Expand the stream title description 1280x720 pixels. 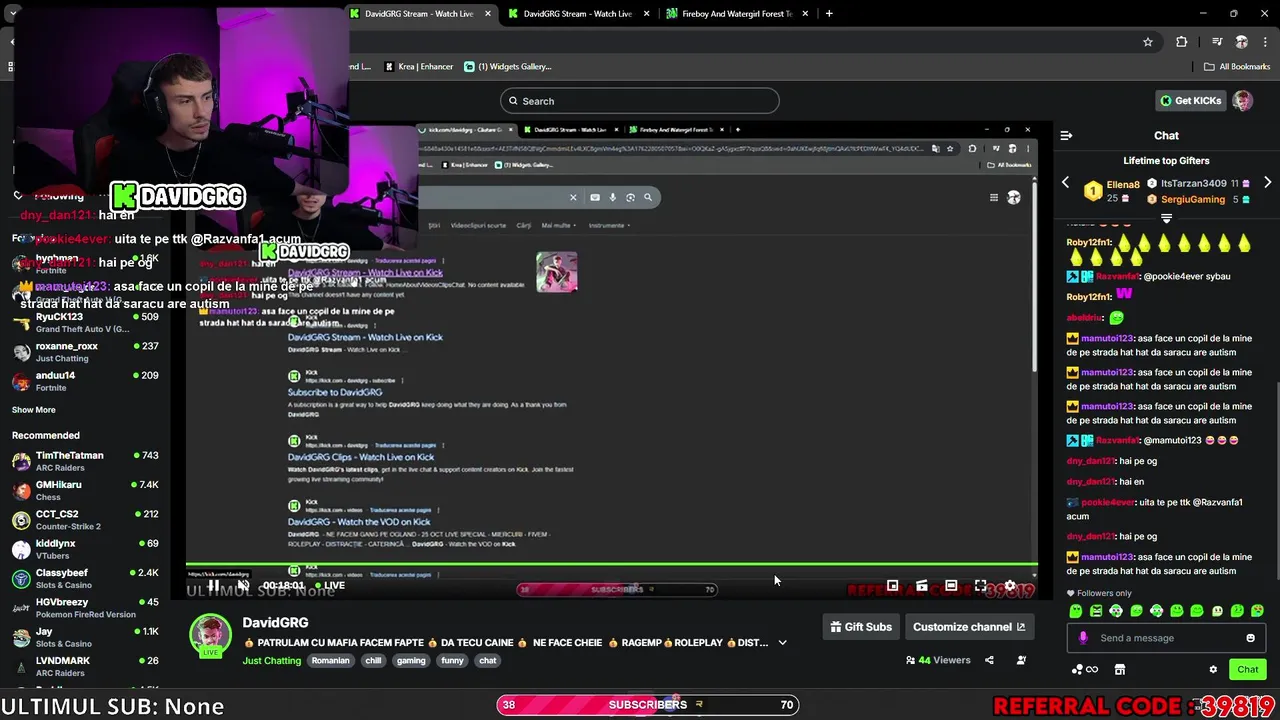(x=782, y=643)
